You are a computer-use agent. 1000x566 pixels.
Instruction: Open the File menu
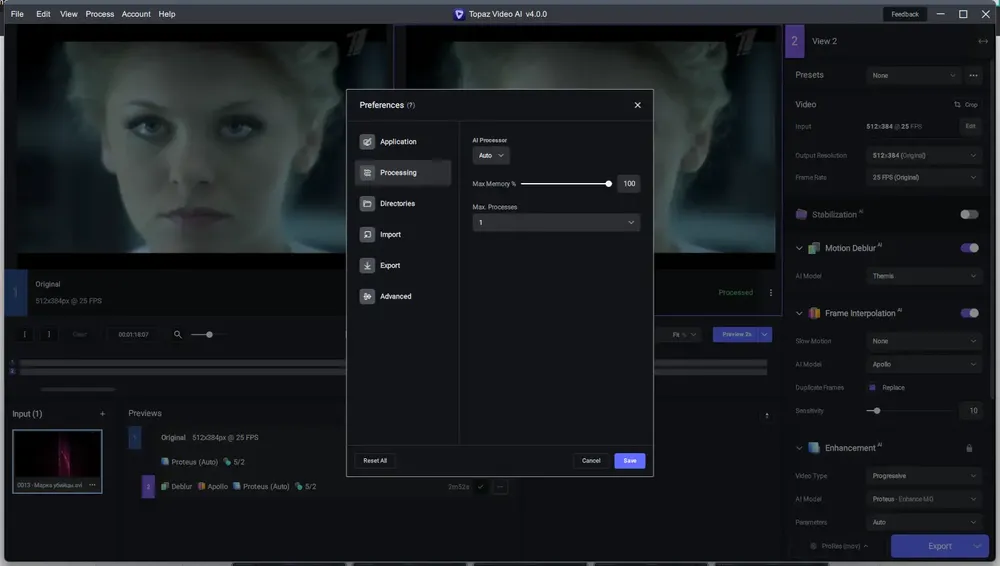point(17,14)
